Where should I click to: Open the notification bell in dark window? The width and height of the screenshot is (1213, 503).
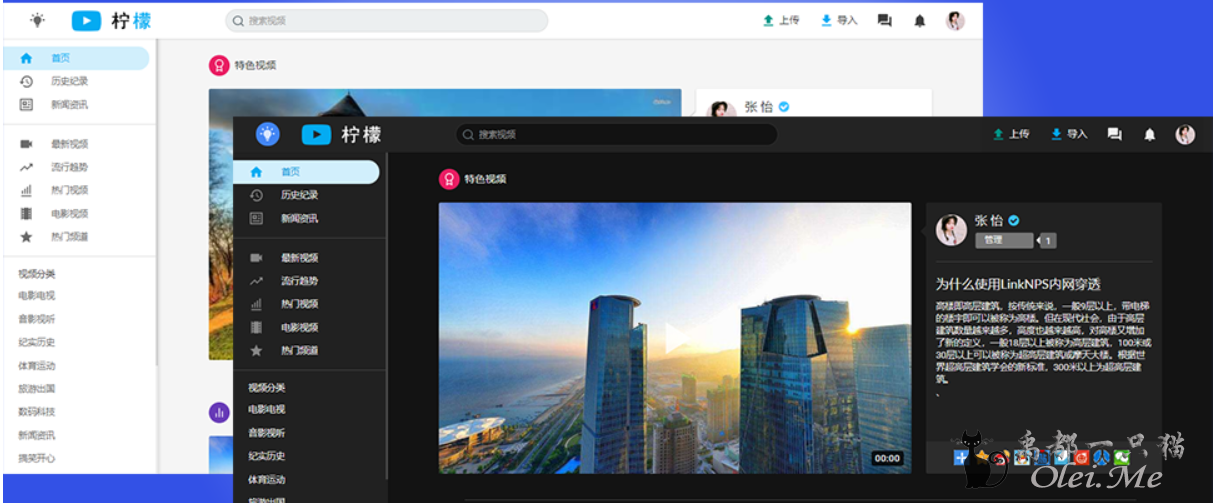pos(1150,134)
